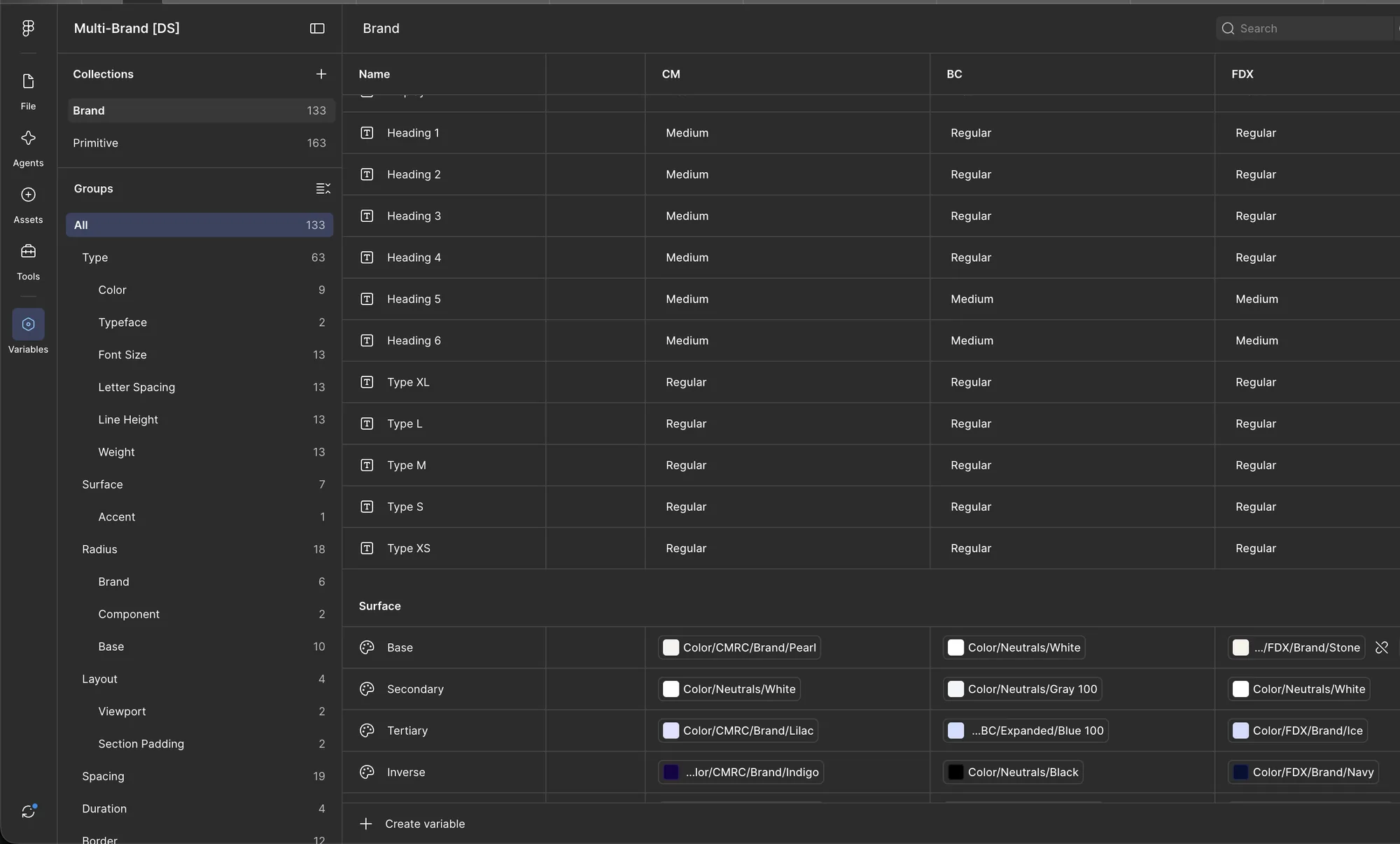Click the Color/CMRC/Brand/Pearl swatch chip
Screen dimensions: 1400x844
740,647
